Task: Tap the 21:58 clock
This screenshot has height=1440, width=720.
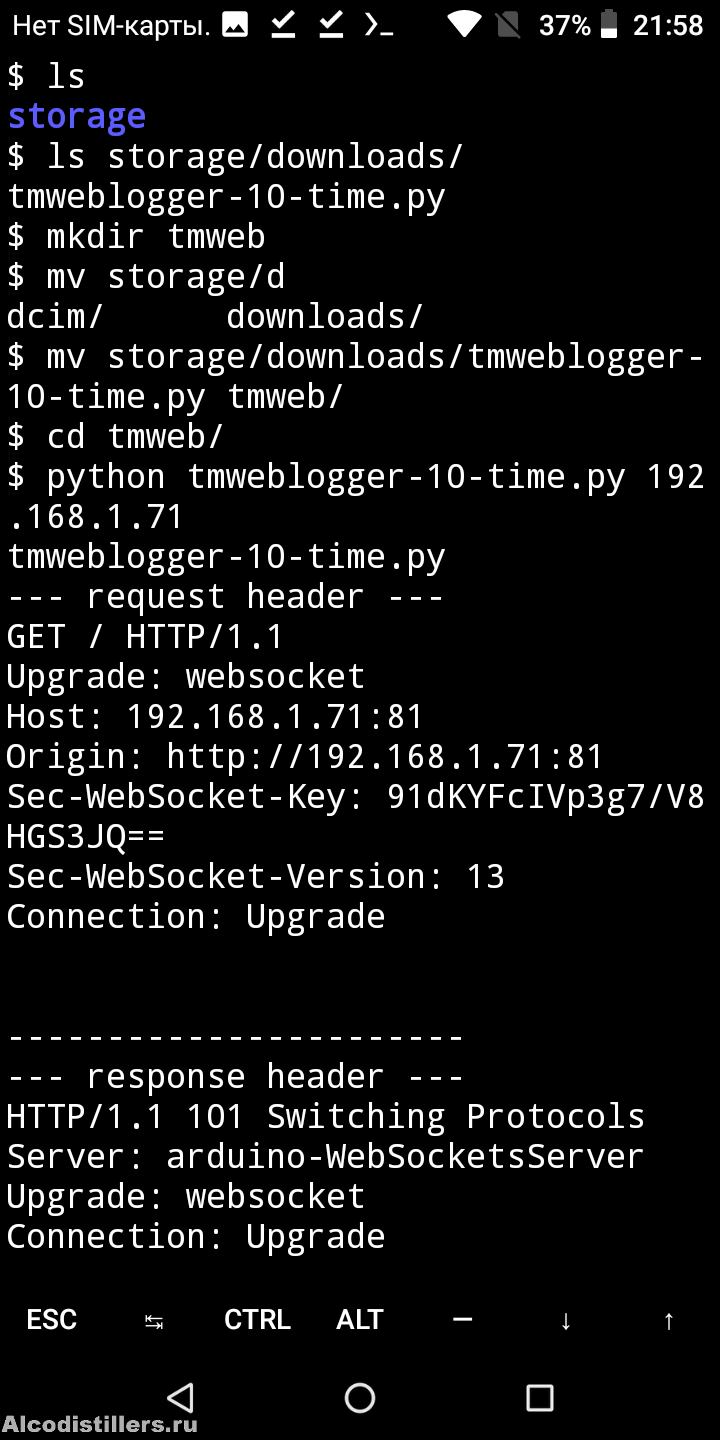Action: [668, 25]
